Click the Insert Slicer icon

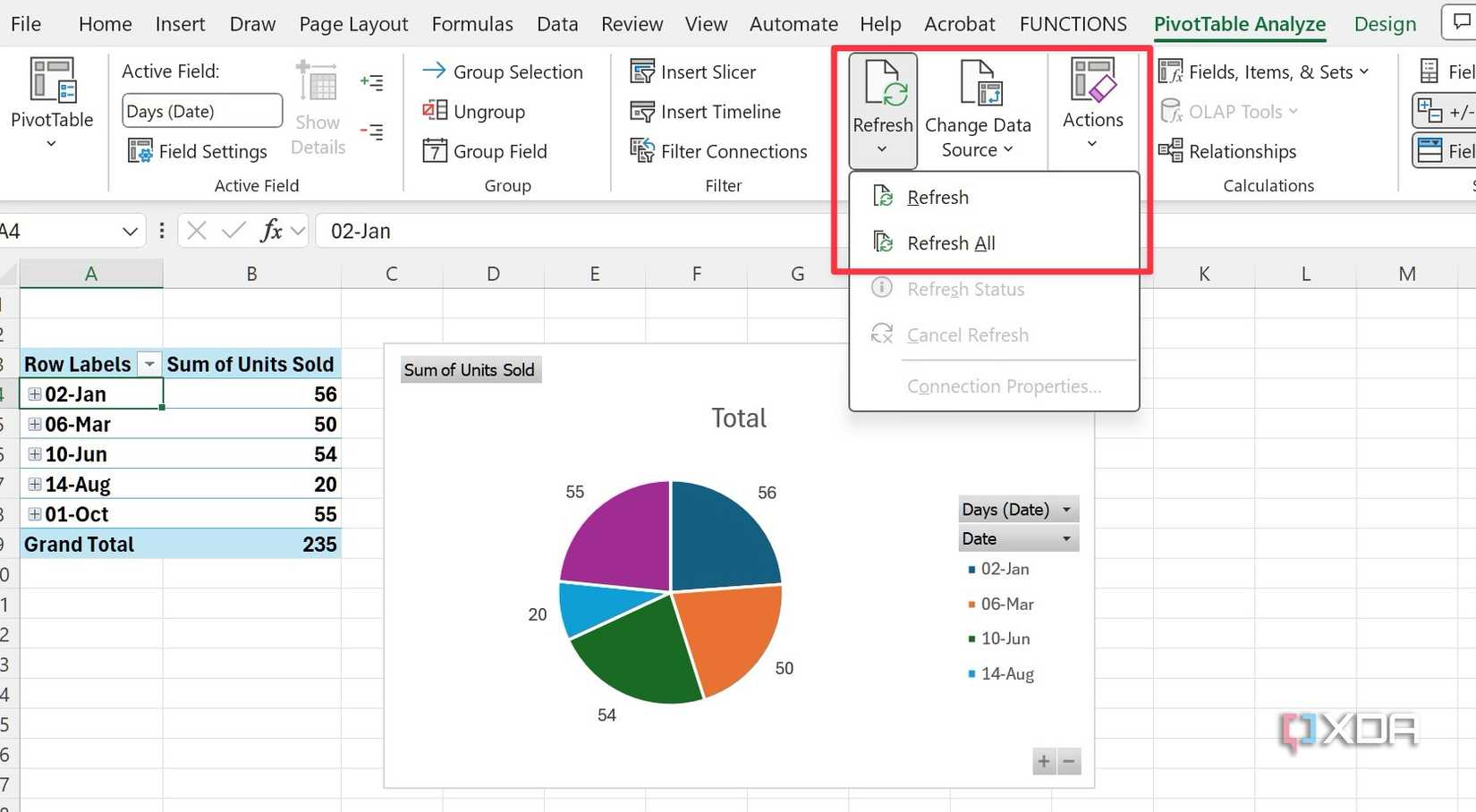641,71
